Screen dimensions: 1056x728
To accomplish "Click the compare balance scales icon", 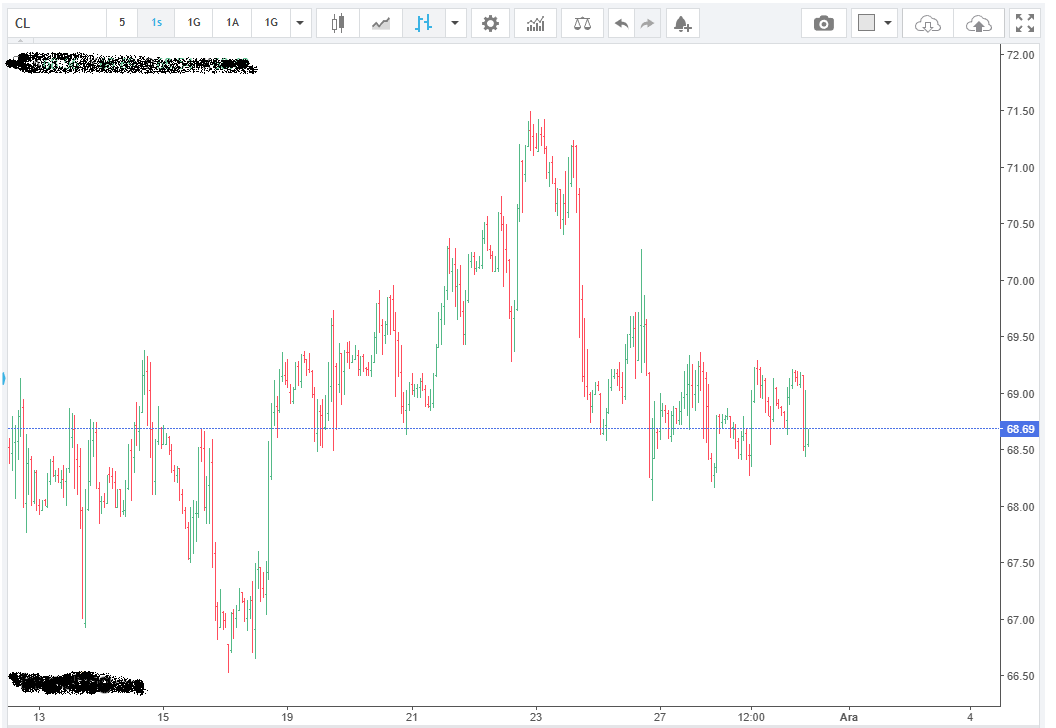I will tap(582, 23).
